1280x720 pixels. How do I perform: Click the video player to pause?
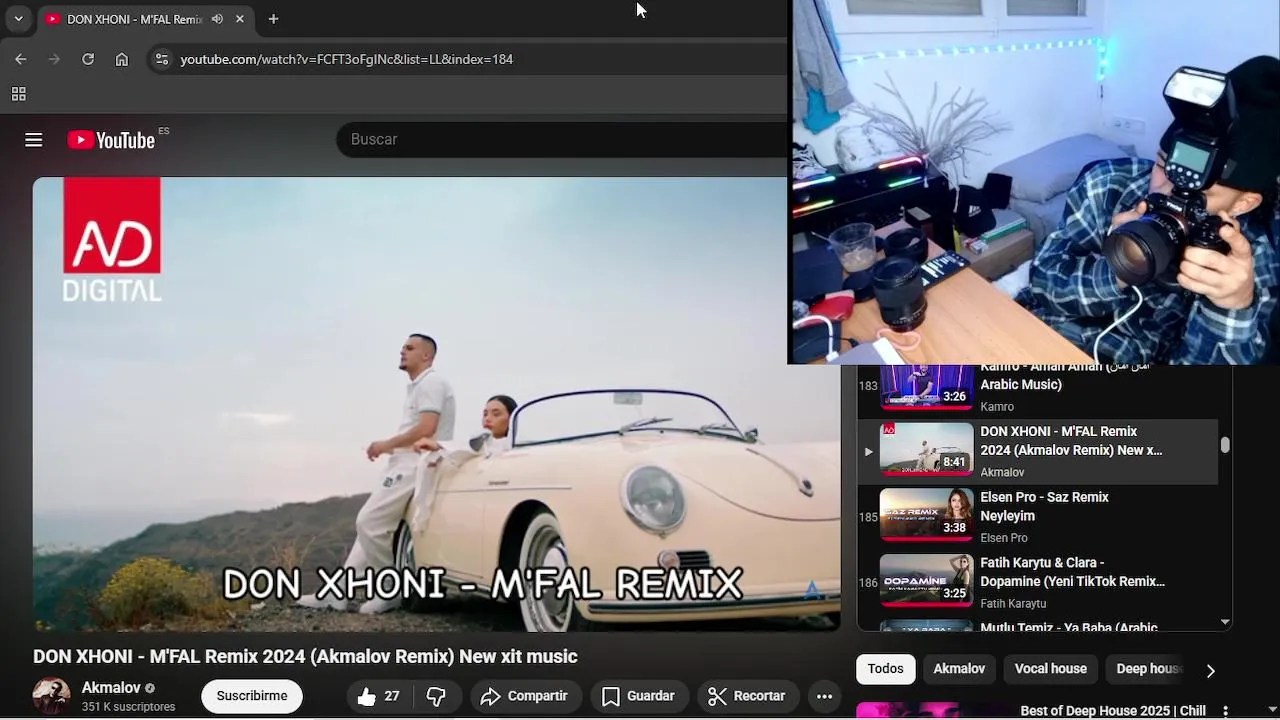436,404
